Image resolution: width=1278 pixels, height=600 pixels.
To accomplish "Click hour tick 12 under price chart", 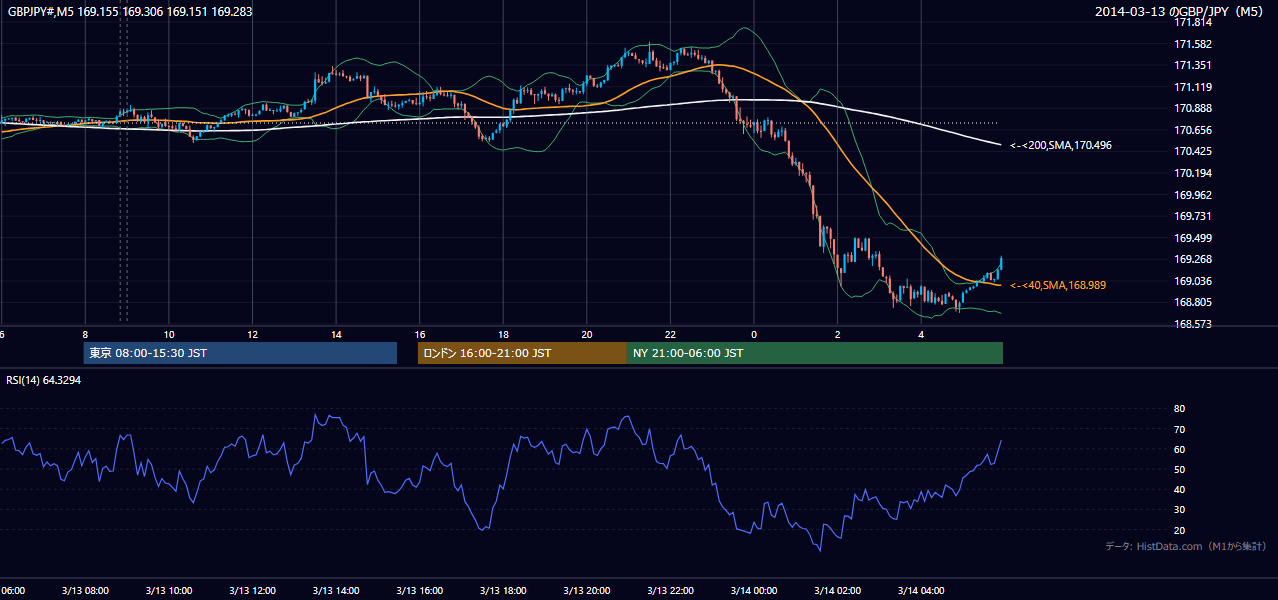I will (253, 335).
